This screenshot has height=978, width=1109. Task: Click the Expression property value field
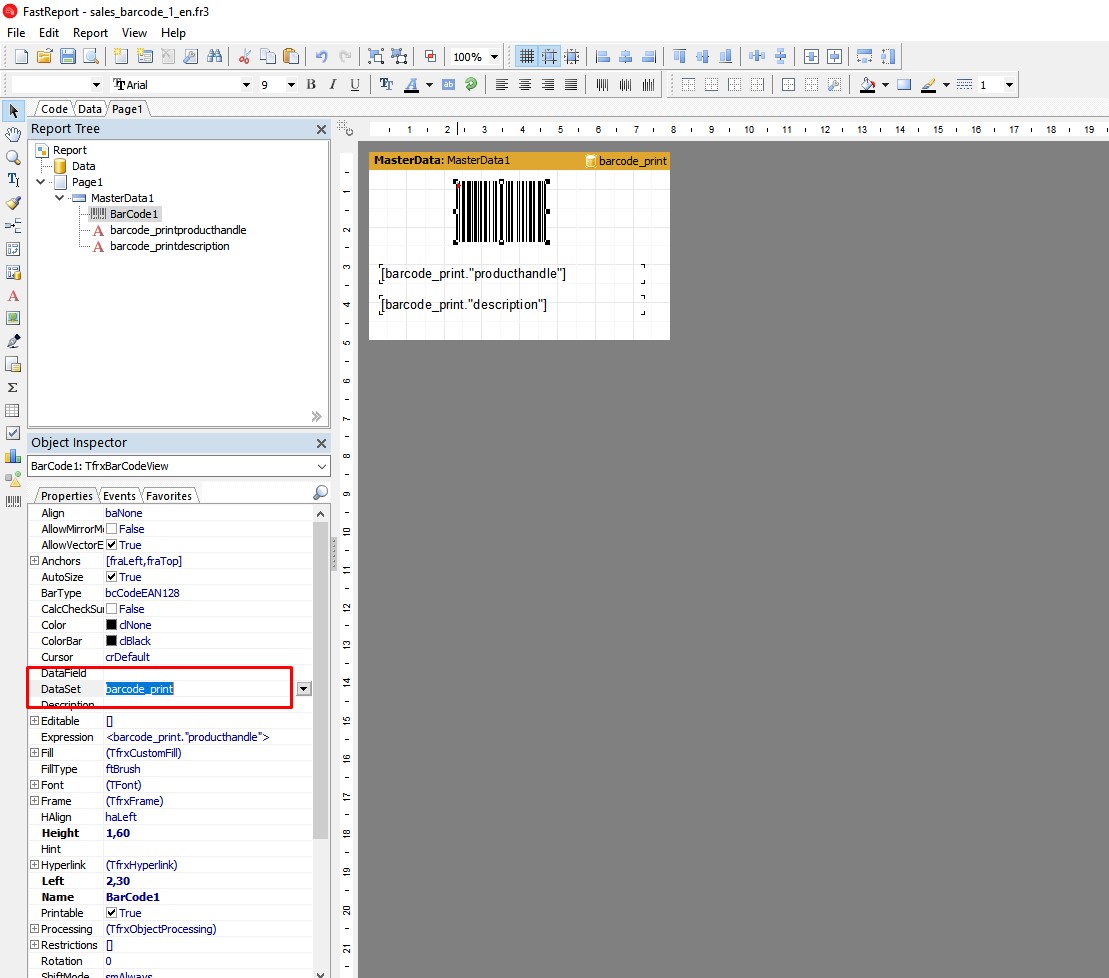pos(208,737)
